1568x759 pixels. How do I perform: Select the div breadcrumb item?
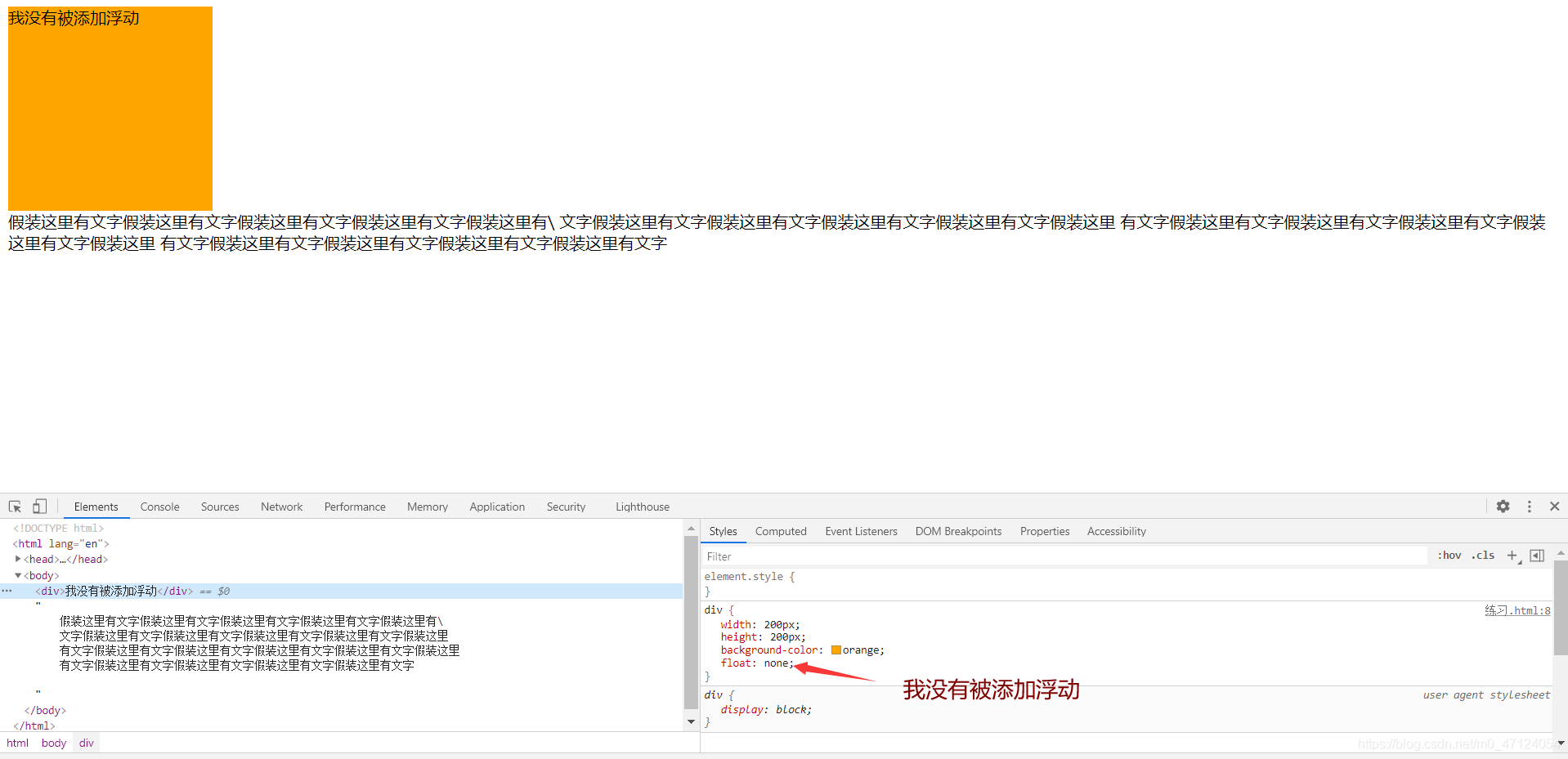87,743
